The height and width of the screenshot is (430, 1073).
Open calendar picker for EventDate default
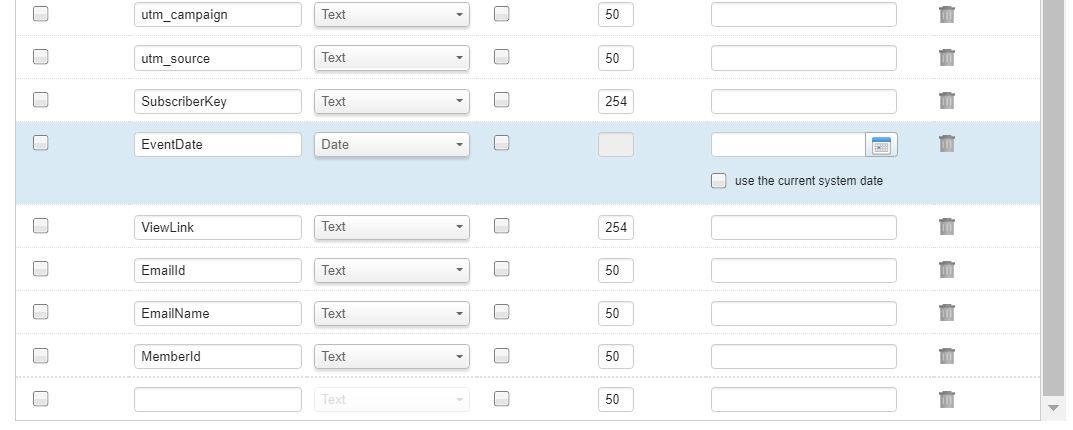click(x=881, y=145)
